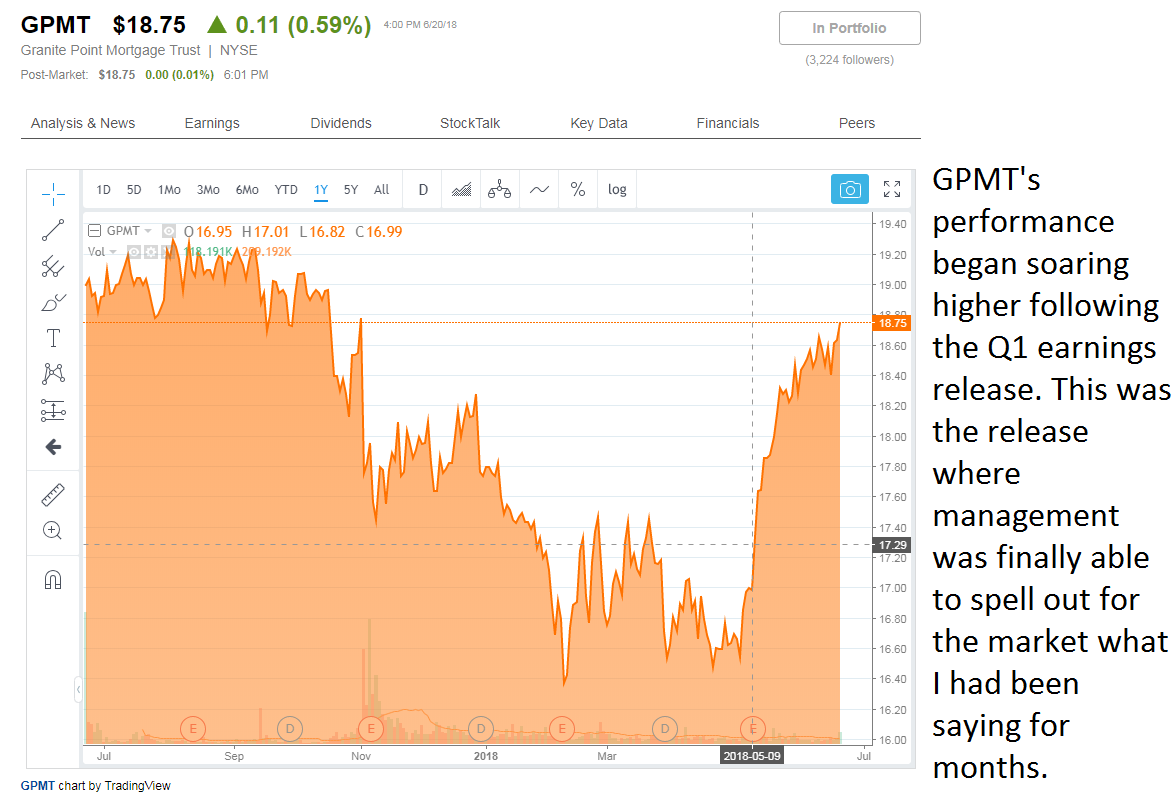Collapse the GPMT legend minus box
This screenshot has width=1172, height=809.
click(x=95, y=231)
